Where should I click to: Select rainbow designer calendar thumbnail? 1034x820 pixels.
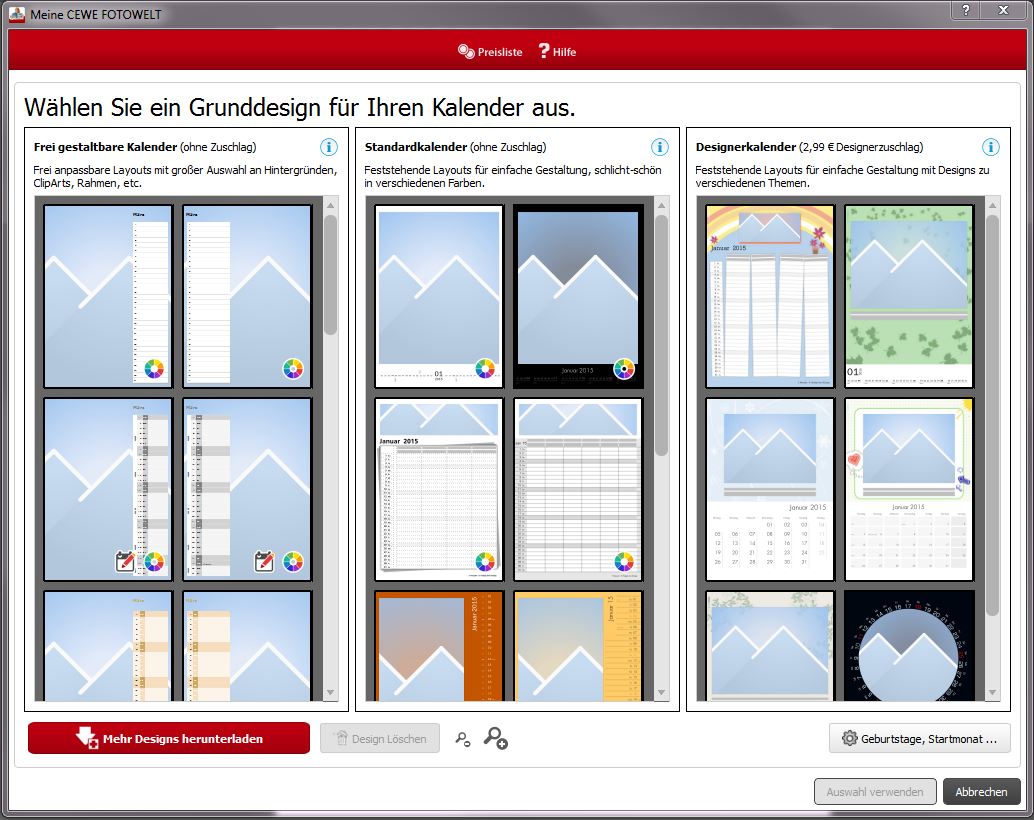pos(770,296)
